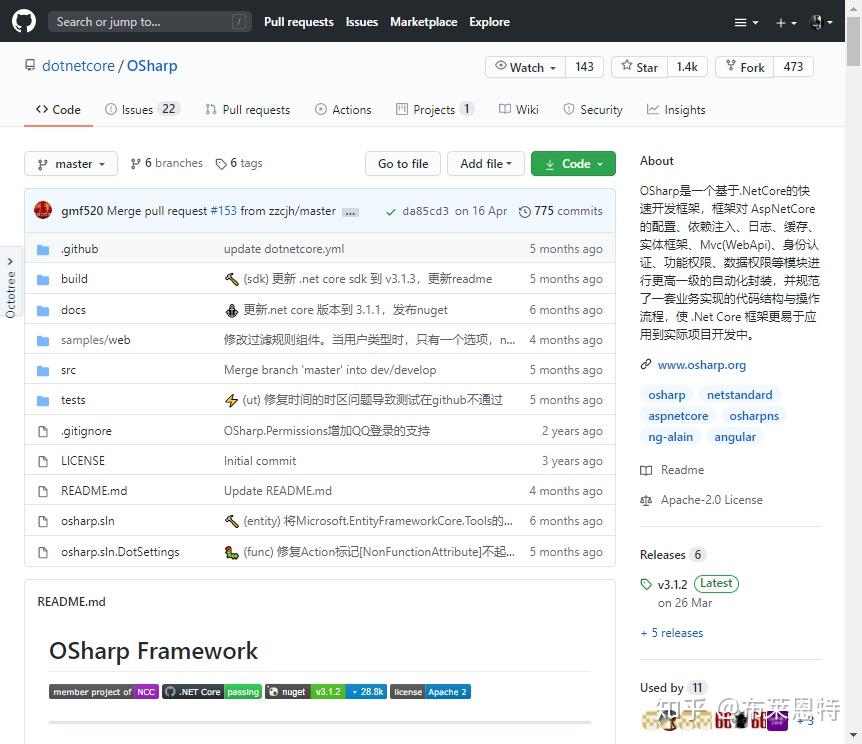Expand the master branch selector

click(x=70, y=162)
